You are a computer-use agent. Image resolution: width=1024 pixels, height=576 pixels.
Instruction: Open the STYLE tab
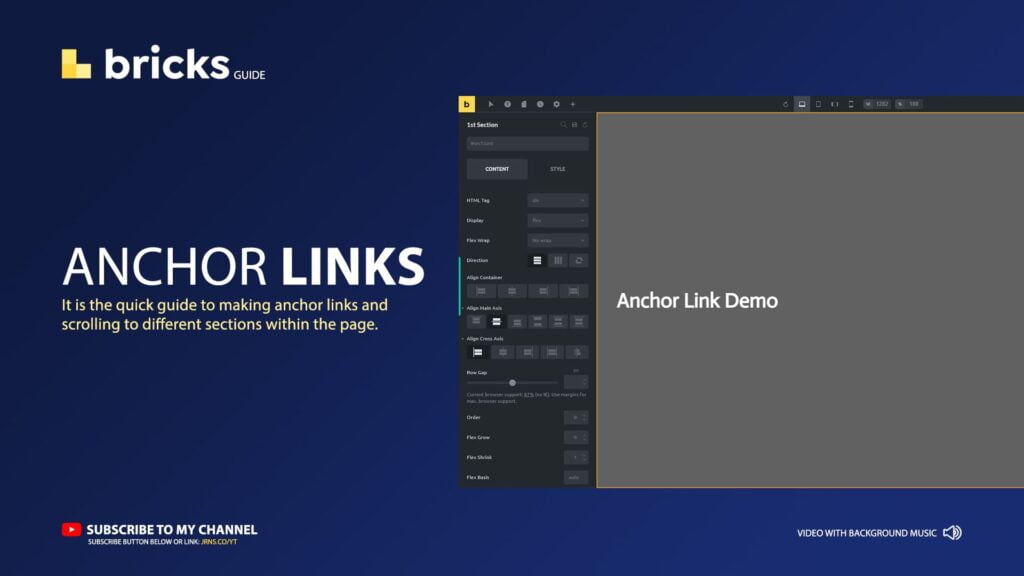[x=558, y=169]
